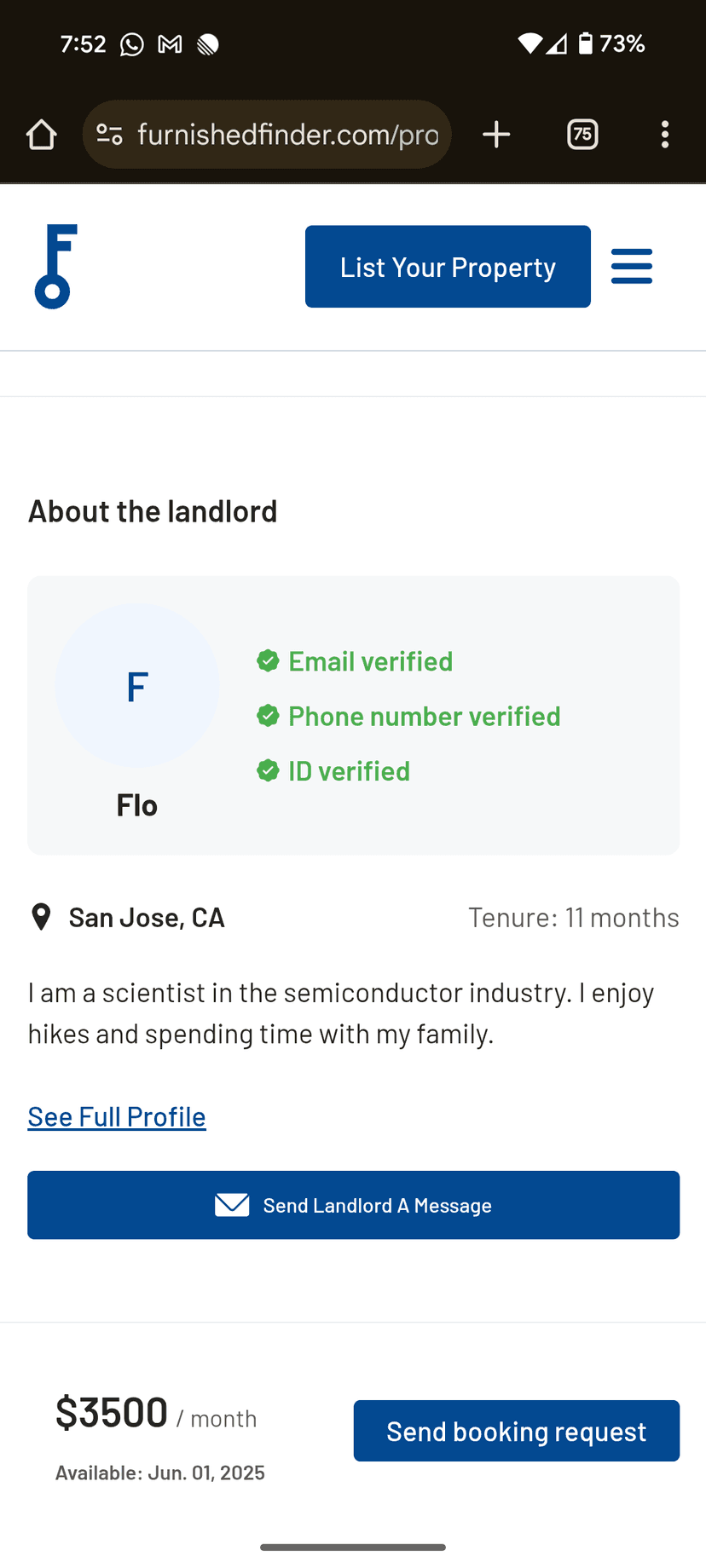Tap the Email verified checkmark badge
Image resolution: width=706 pixels, height=1568 pixels.
pos(268,661)
